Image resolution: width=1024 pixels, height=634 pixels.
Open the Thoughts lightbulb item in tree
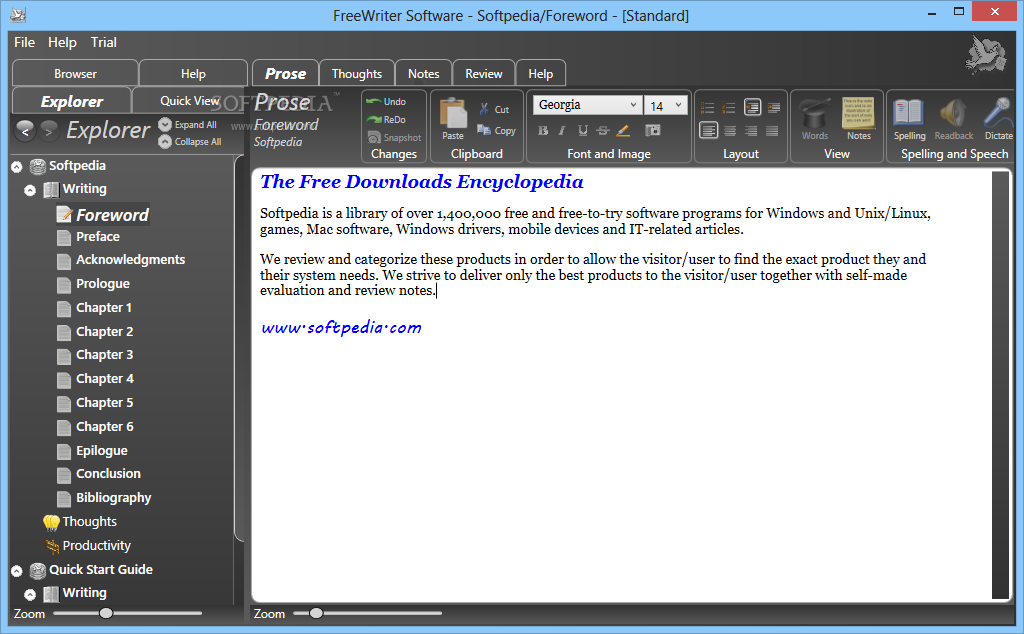click(80, 522)
